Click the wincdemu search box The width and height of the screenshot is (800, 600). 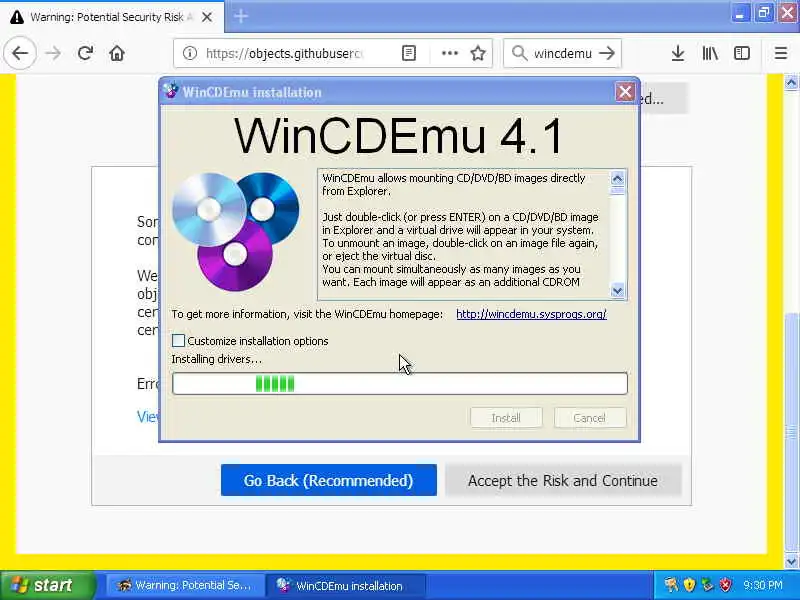(563, 54)
